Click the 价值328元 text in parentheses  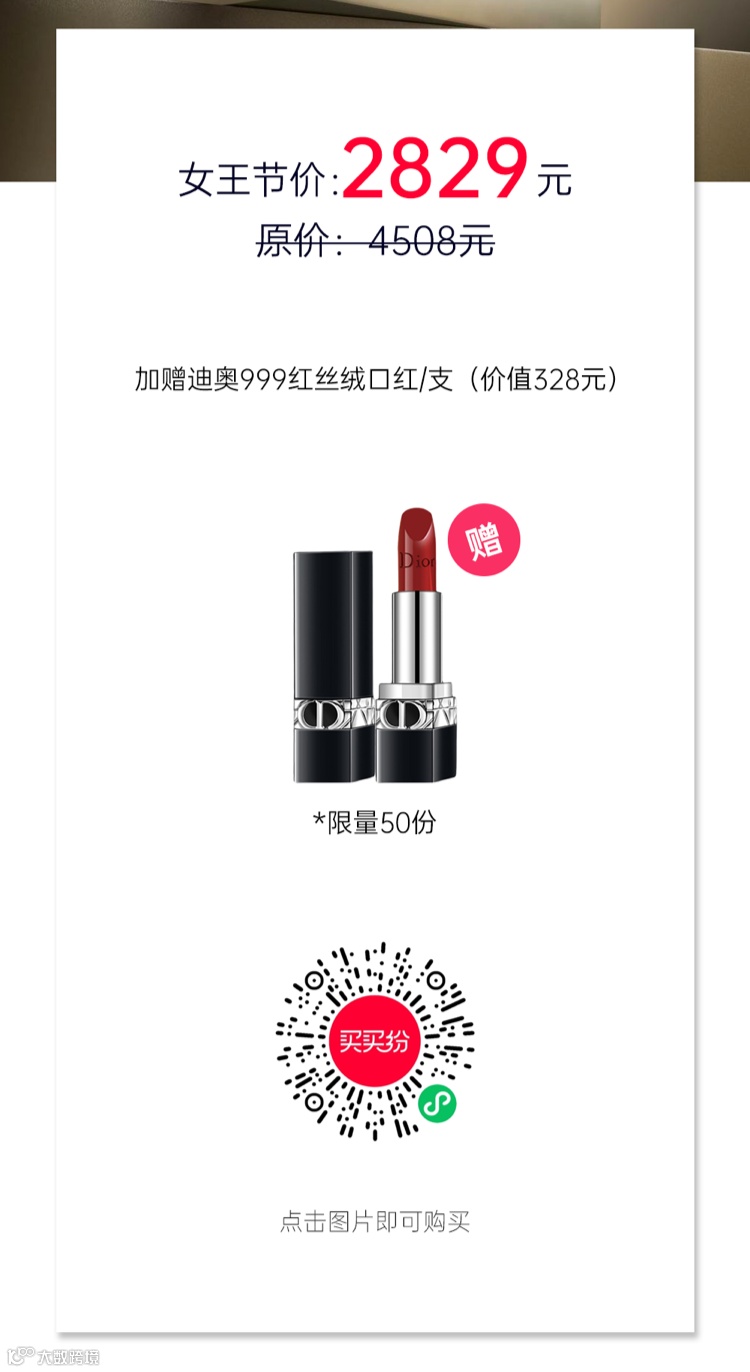(x=545, y=380)
